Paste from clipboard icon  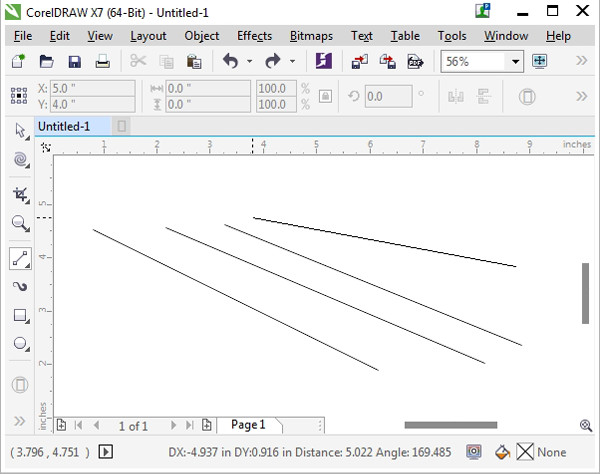point(194,61)
